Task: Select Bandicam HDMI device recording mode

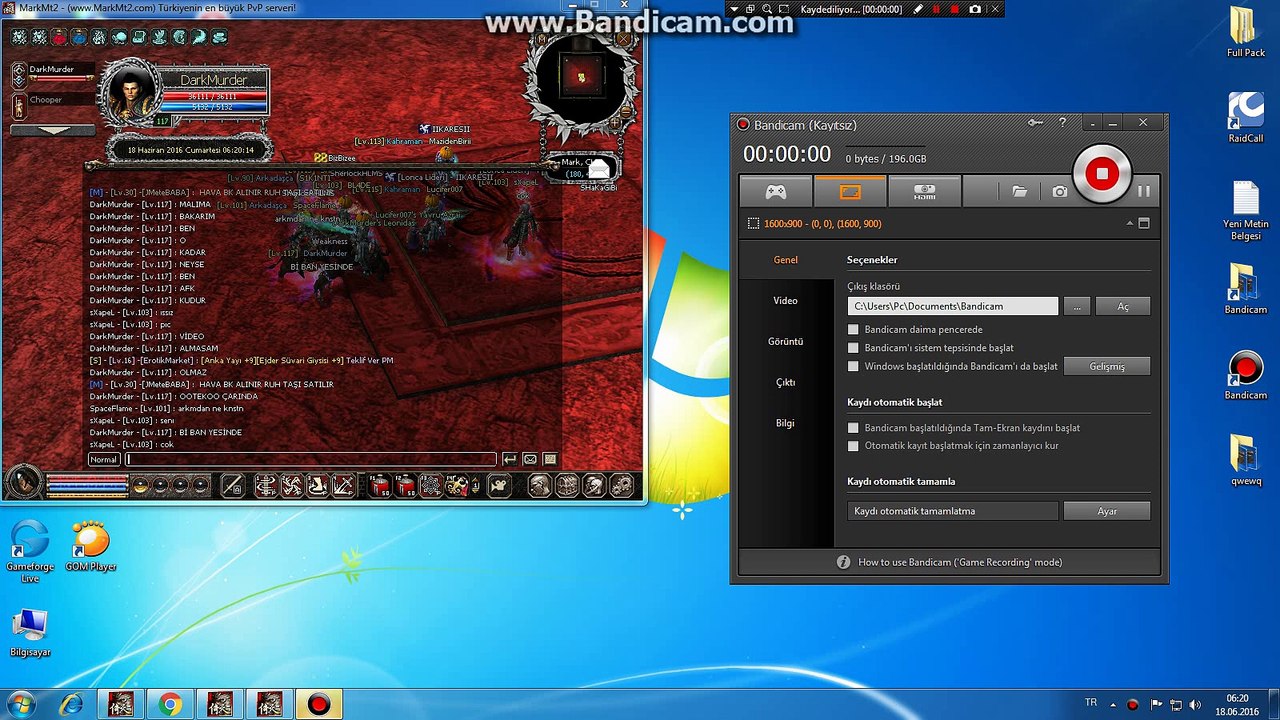Action: (924, 191)
